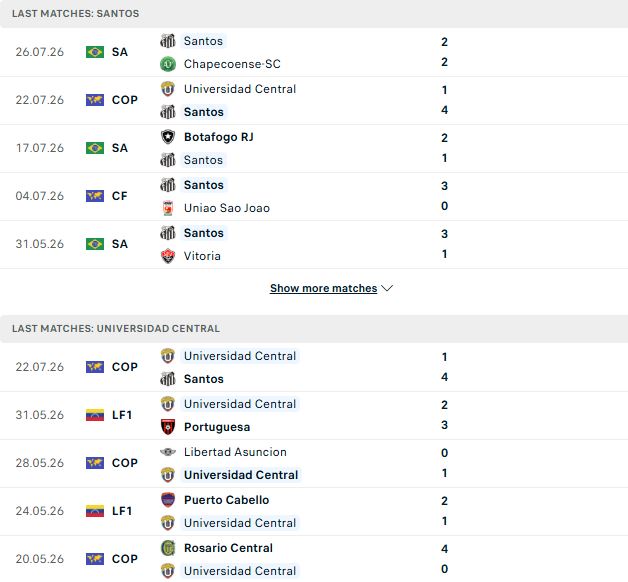Click the LF1 league label on 24.05.26

pyautogui.click(x=122, y=511)
